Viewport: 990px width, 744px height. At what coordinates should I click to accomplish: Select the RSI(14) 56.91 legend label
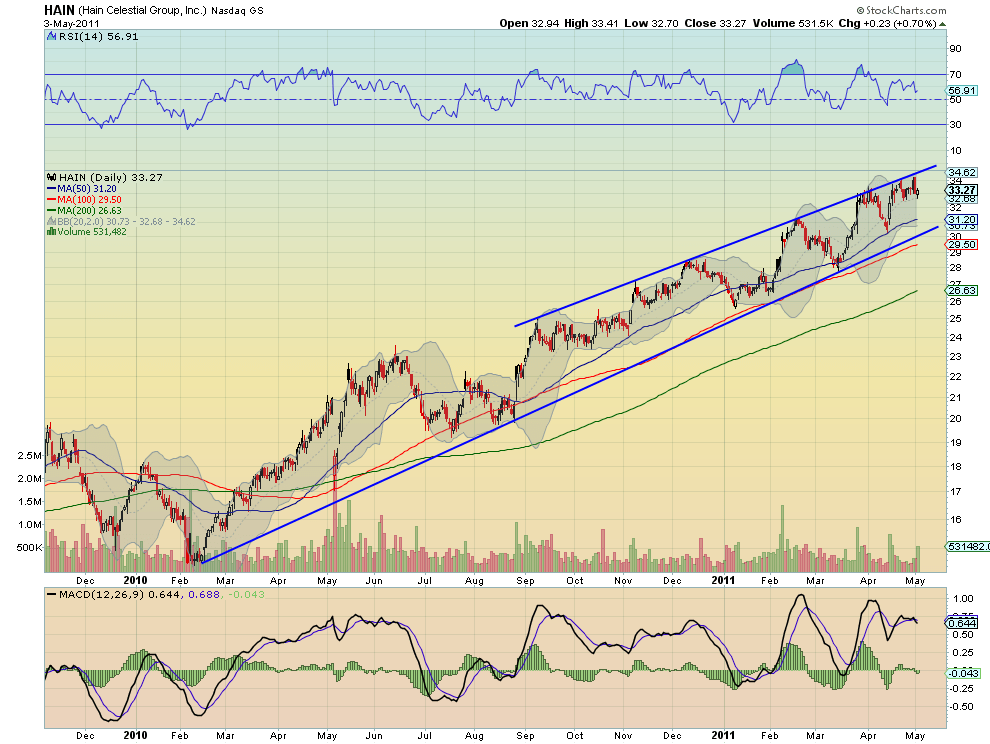click(x=98, y=37)
